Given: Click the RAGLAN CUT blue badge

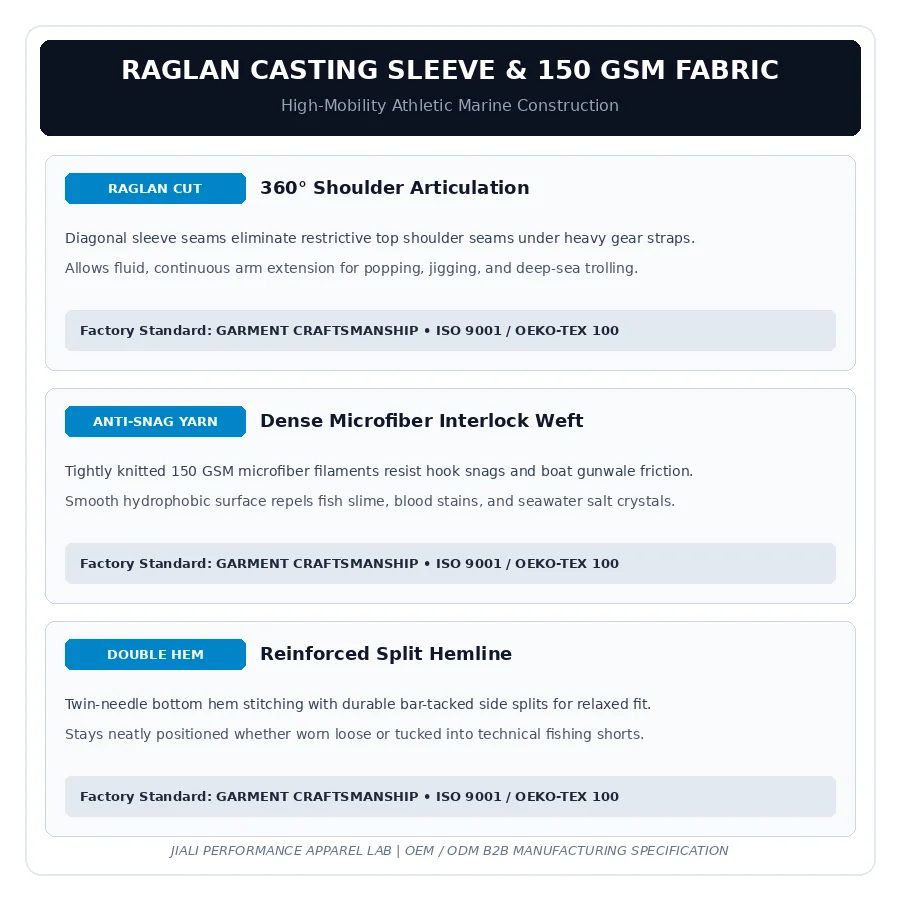Looking at the screenshot, I should click(155, 188).
